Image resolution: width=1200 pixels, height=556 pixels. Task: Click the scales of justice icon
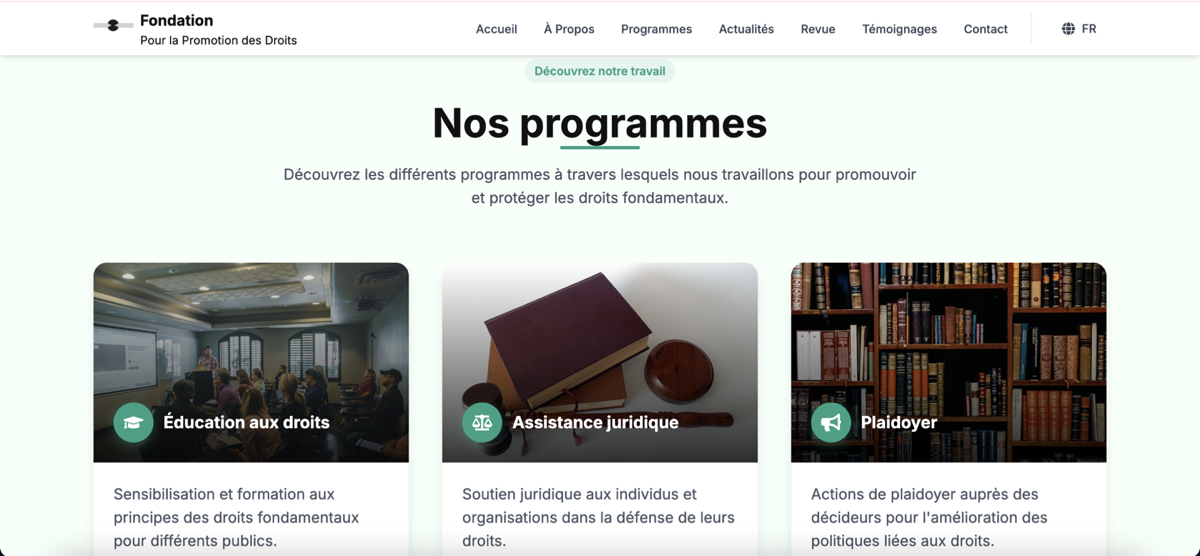tap(482, 423)
